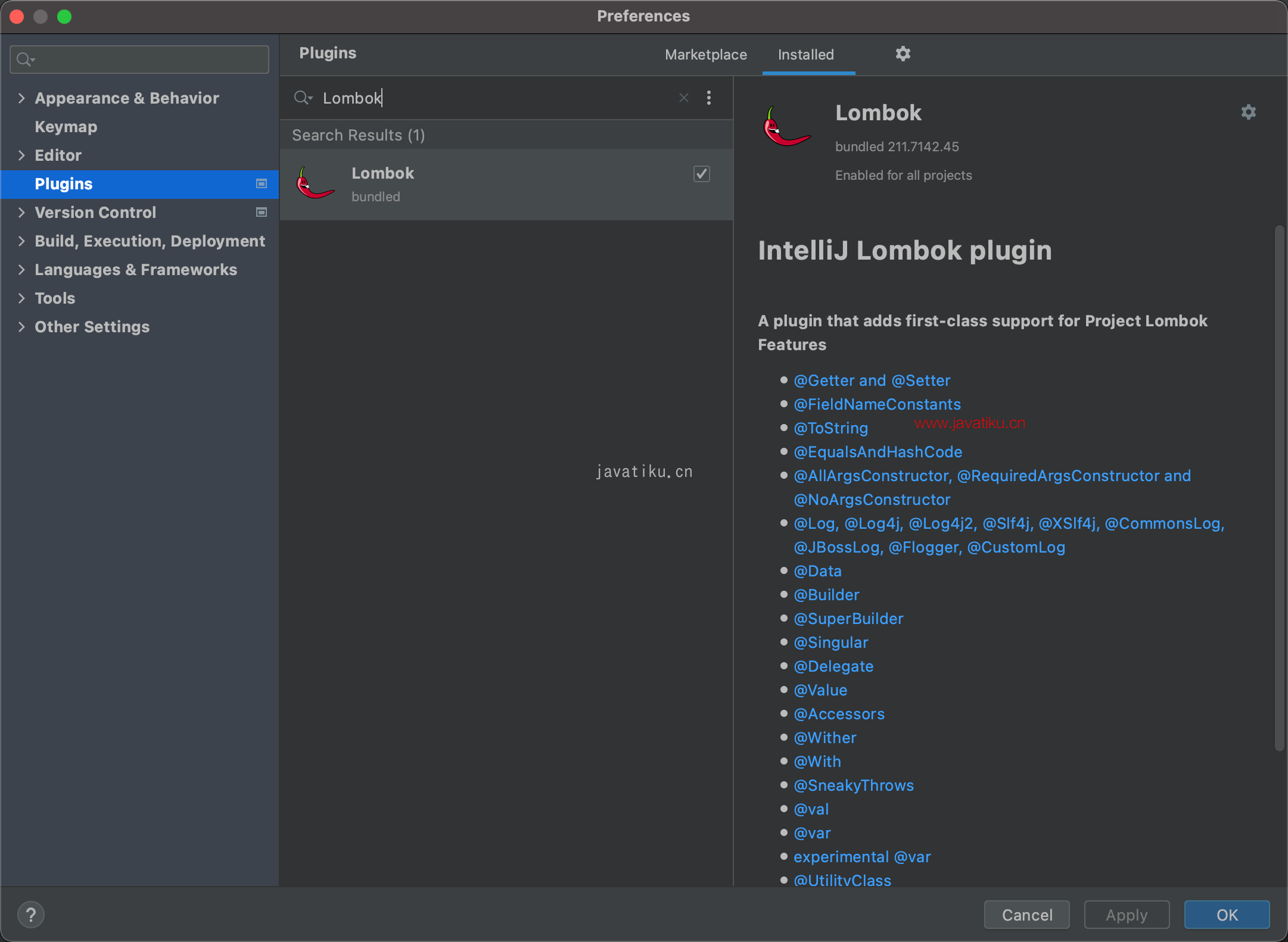Open the @Delegate link

(833, 666)
